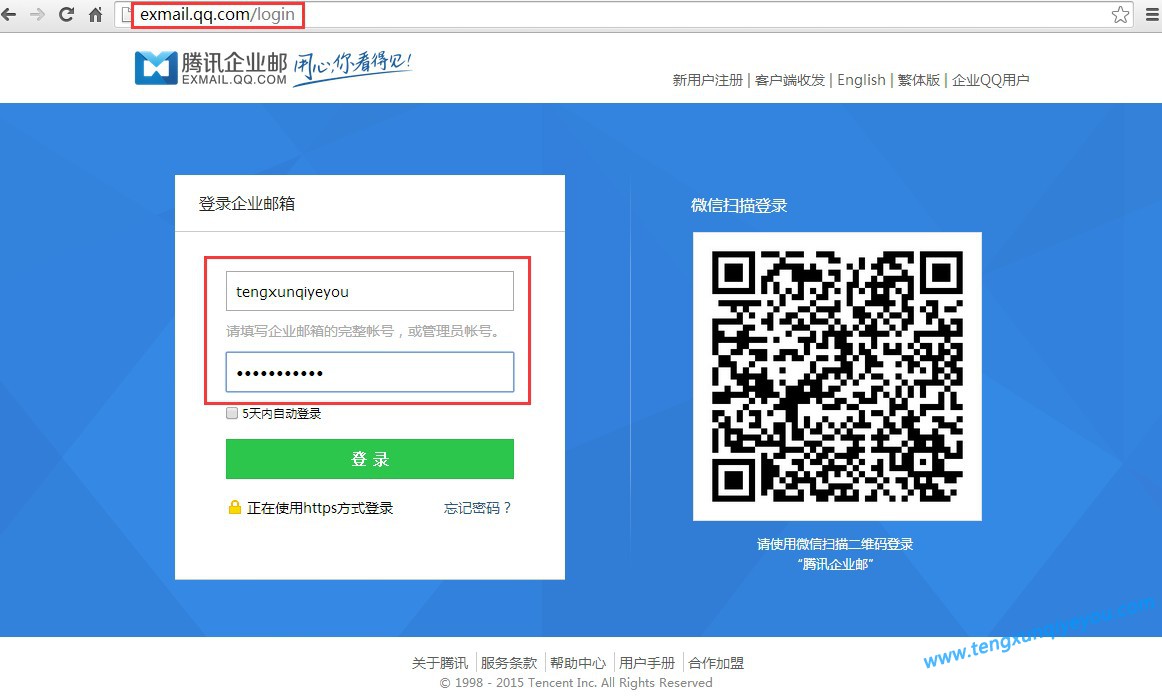This screenshot has width=1162, height=697.
Task: Open the 企业QQ用户 link
Action: (x=991, y=80)
